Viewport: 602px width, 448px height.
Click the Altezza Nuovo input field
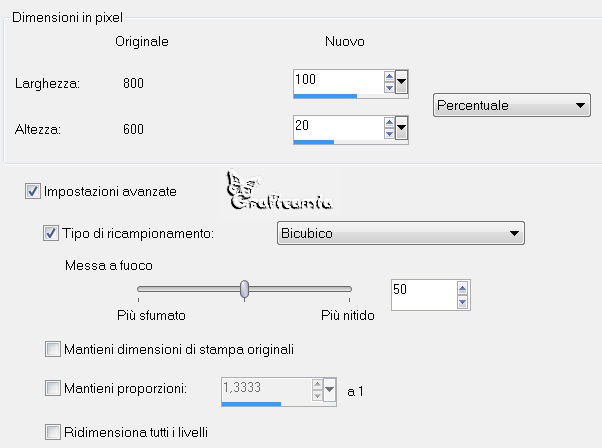[x=338, y=127]
